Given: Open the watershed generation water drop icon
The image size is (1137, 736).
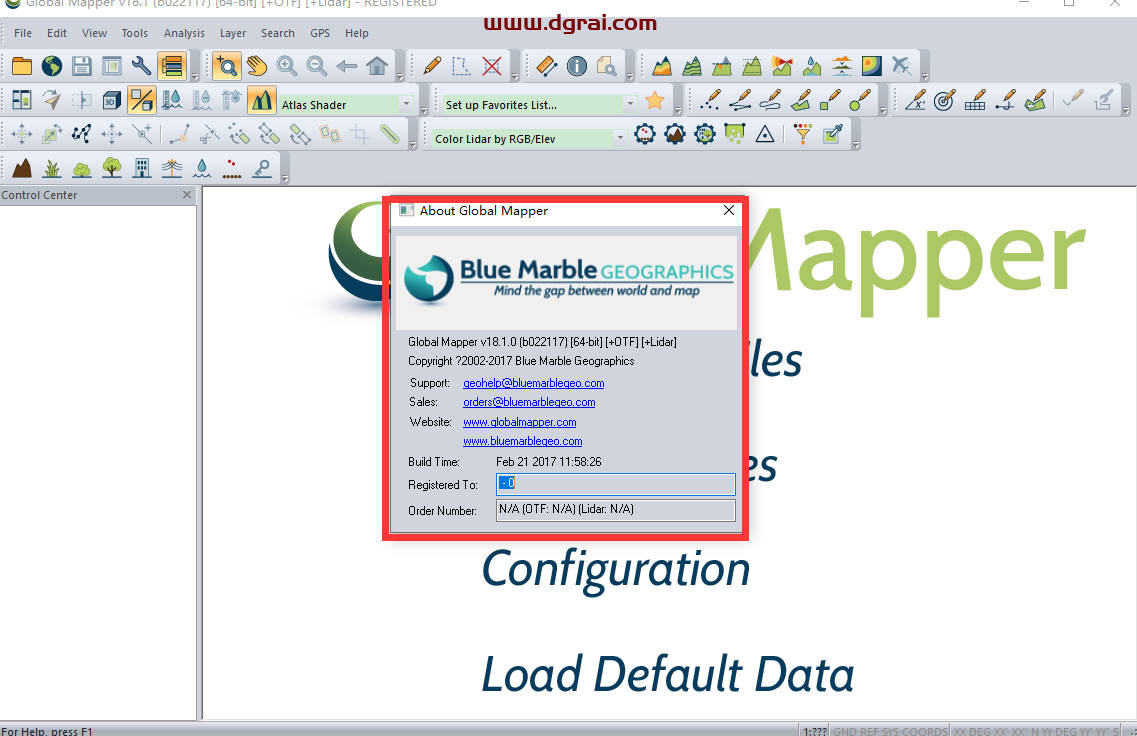Looking at the screenshot, I should point(812,66).
